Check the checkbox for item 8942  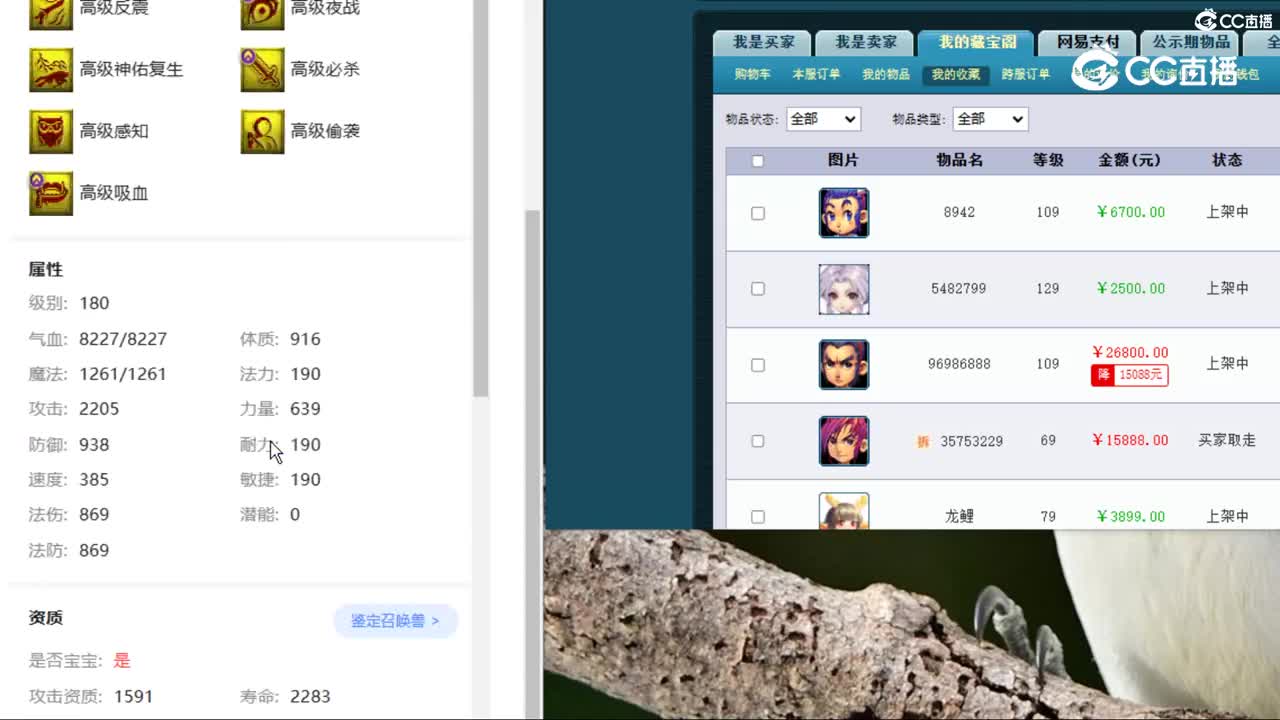(757, 212)
